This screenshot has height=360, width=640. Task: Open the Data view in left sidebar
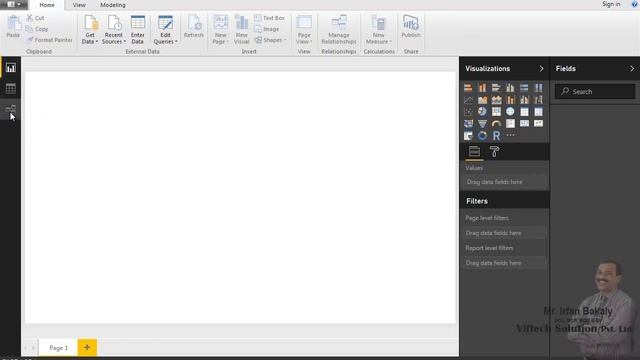pyautogui.click(x=11, y=88)
